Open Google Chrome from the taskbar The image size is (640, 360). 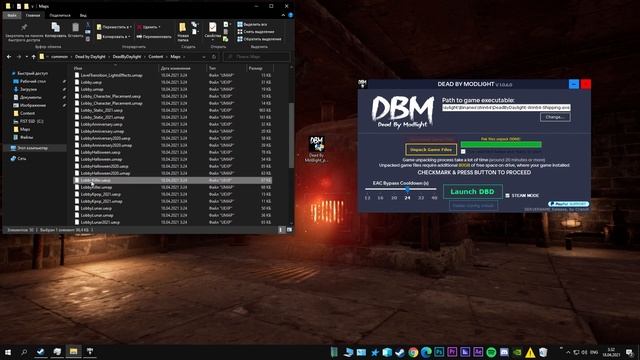pyautogui.click(x=413, y=352)
